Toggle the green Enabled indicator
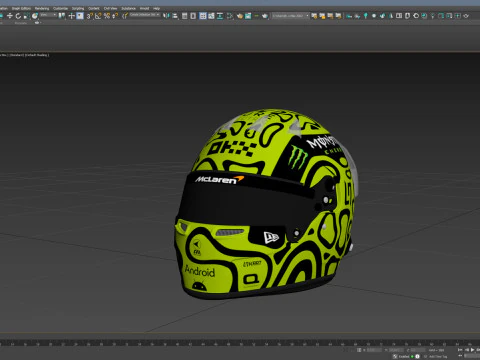The width and height of the screenshot is (480, 360). tap(412, 357)
